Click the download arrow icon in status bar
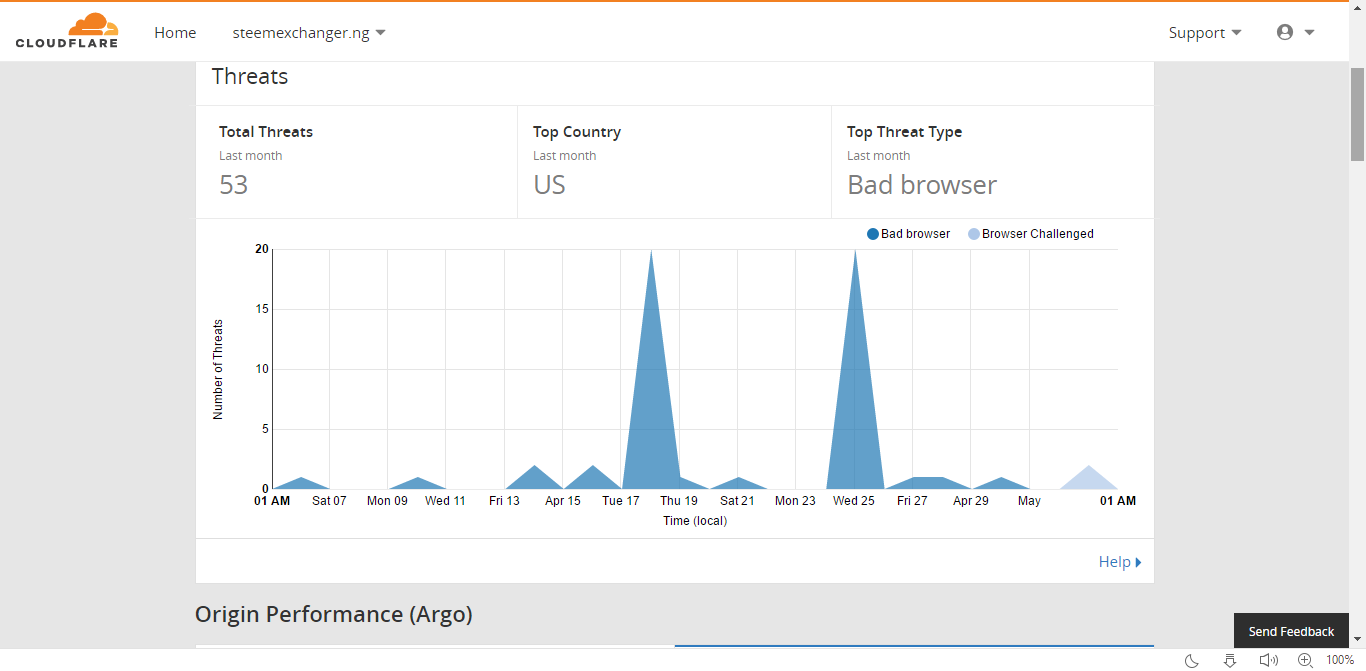 pos(1230,660)
